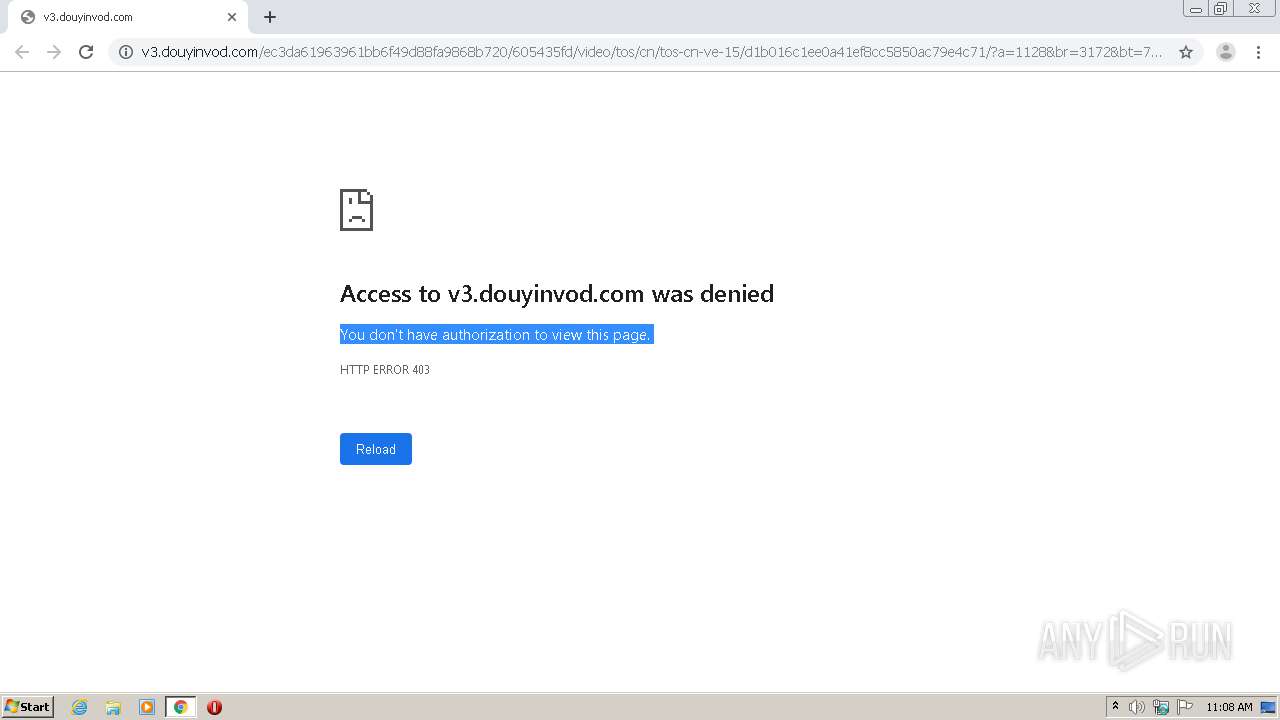This screenshot has width=1280, height=720.
Task: Open the Windows Start menu
Action: 28,707
